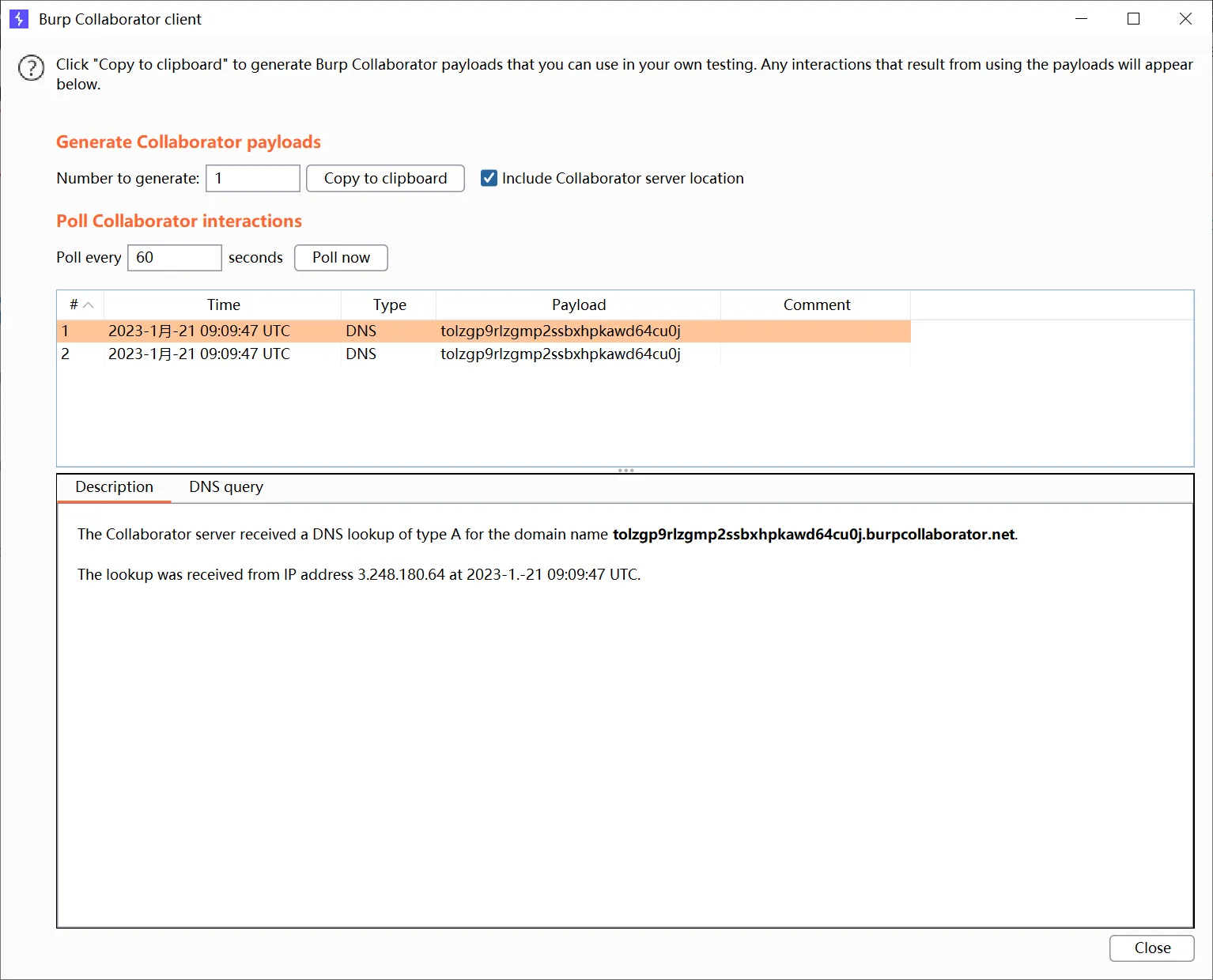Select interaction row number 1
The image size is (1213, 980).
tap(484, 331)
